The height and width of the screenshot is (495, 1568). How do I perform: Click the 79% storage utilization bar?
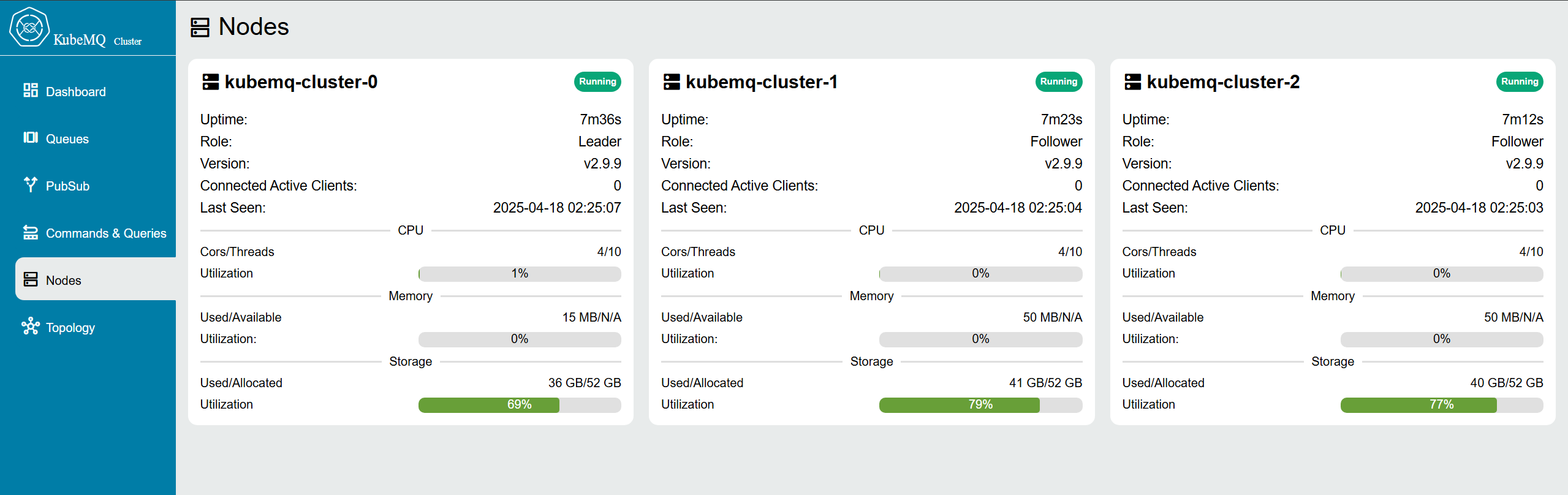point(980,405)
